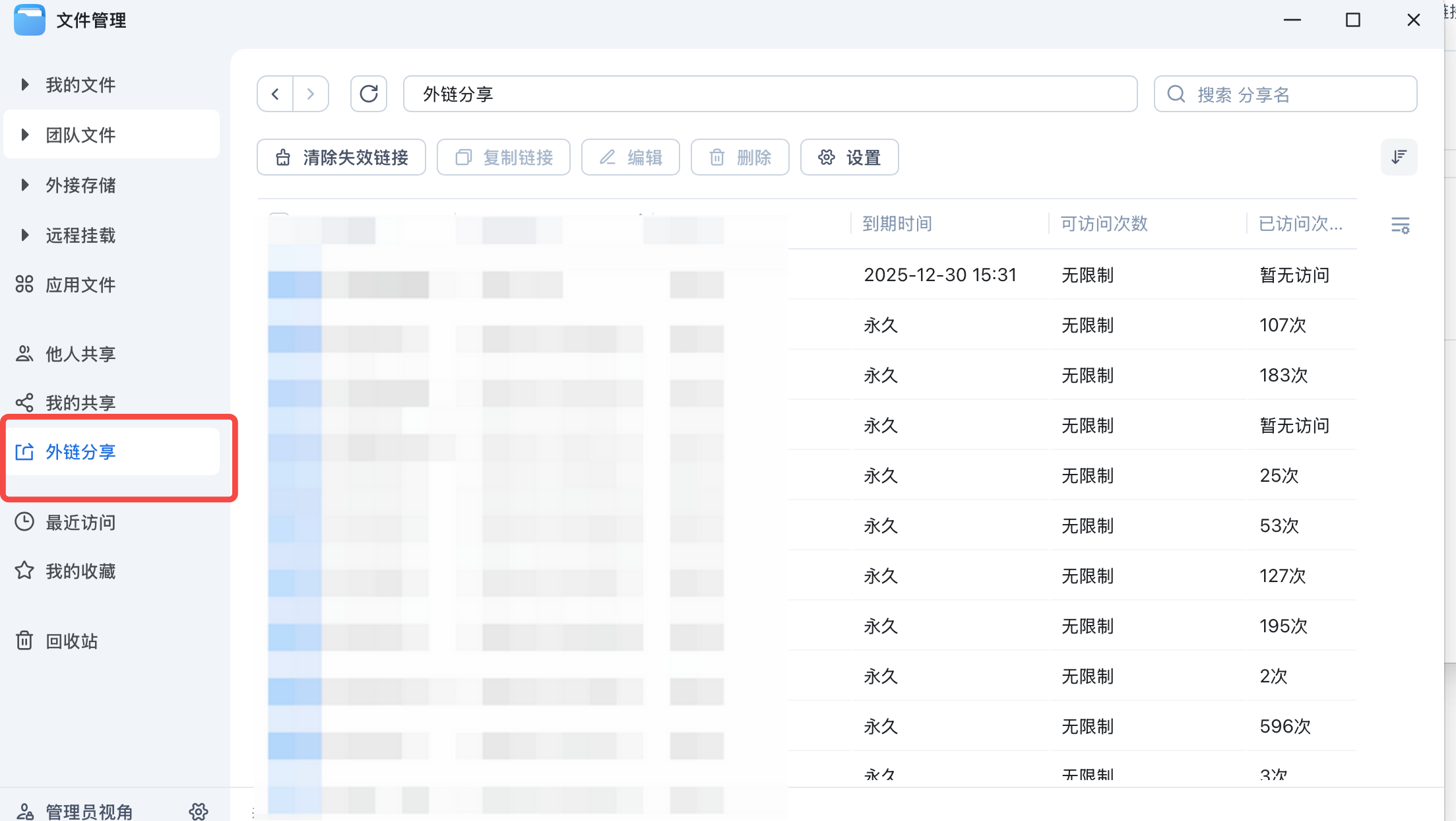Expand the 远程挂载 tree arrow
Screen dimensions: 1456x821
[x=25, y=235]
